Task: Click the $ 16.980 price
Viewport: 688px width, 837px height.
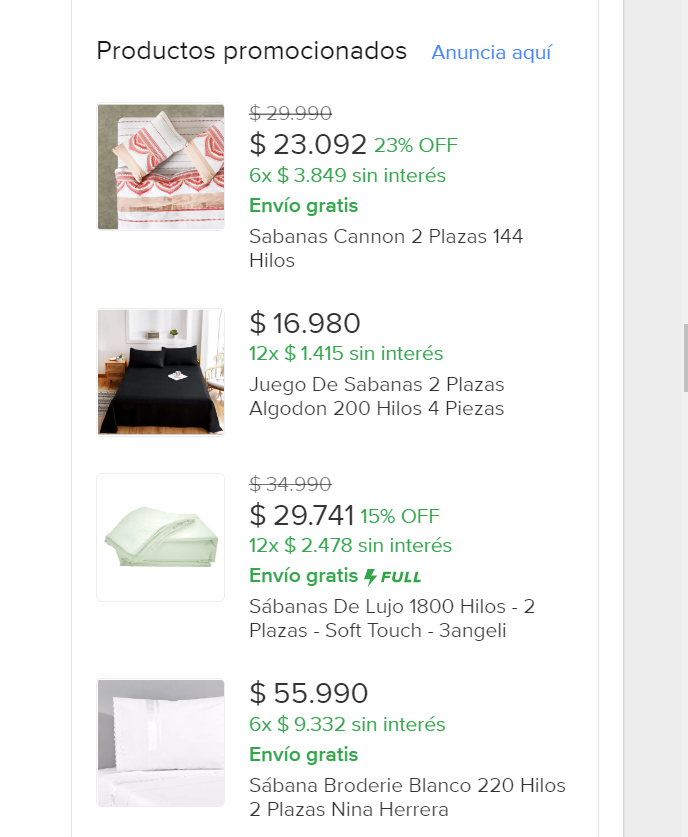Action: pyautogui.click(x=305, y=323)
